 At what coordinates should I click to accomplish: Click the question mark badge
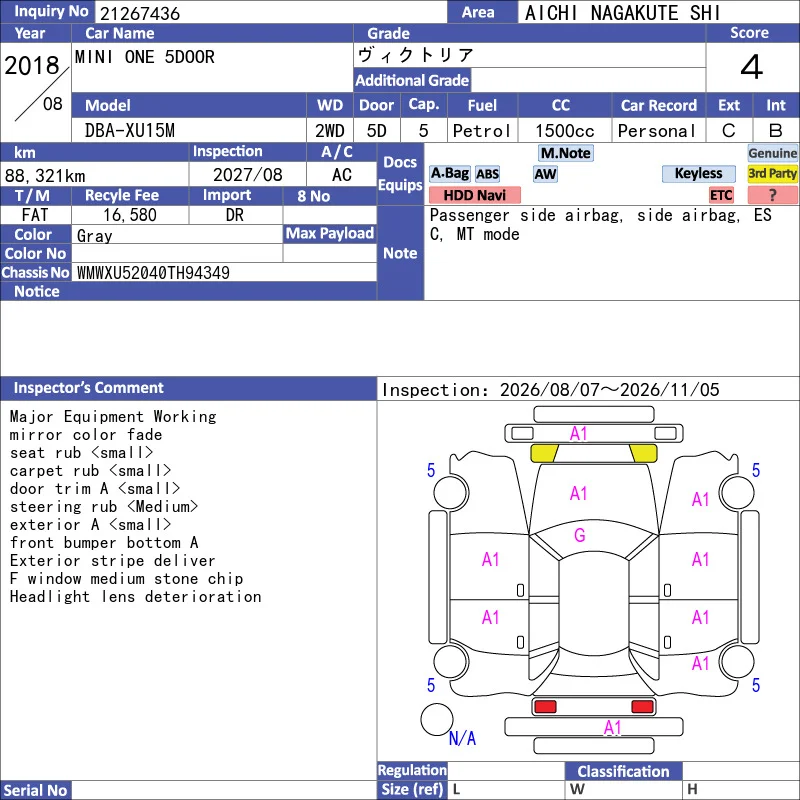(772, 195)
